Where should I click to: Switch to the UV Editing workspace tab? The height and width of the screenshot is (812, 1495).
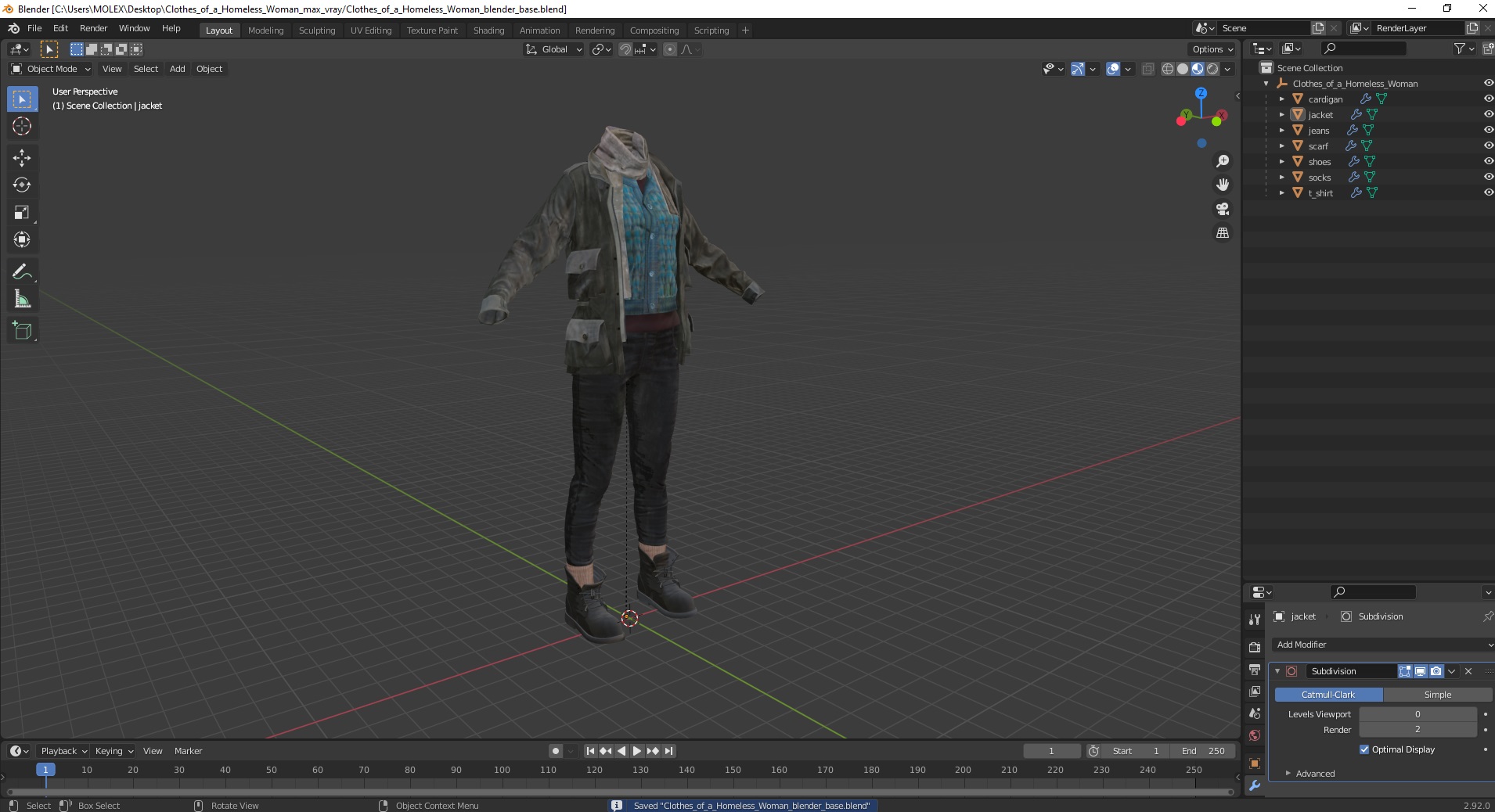coord(371,31)
